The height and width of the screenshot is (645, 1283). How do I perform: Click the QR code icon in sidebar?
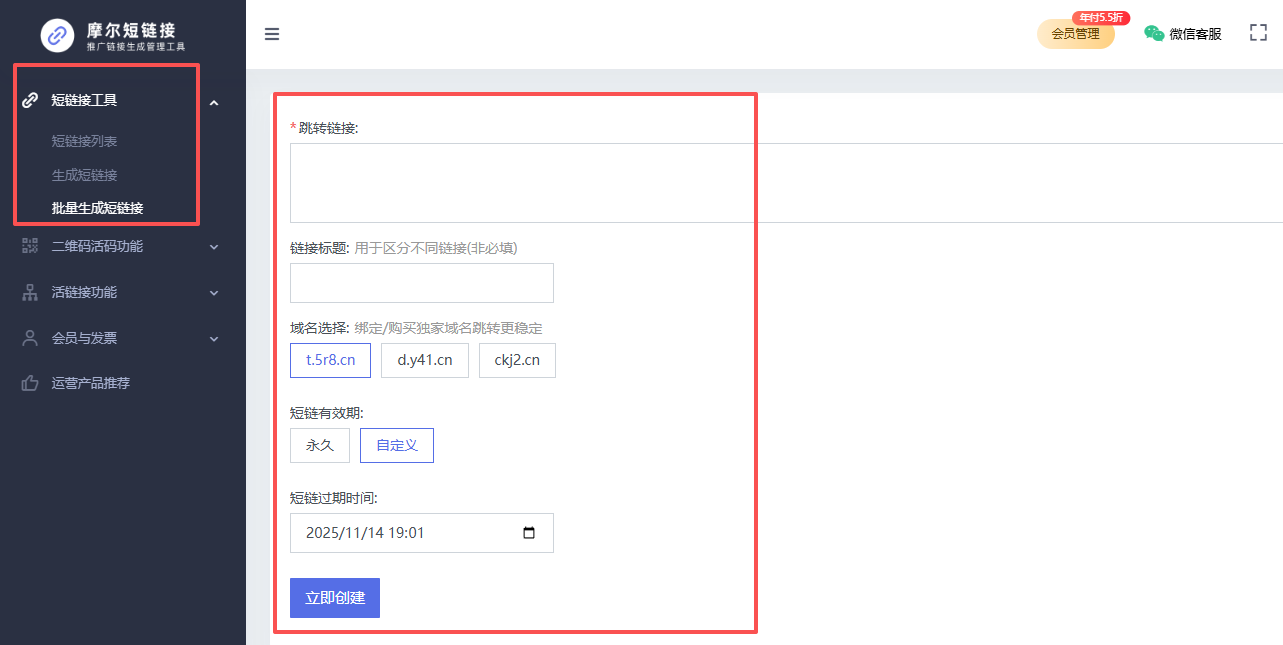coord(30,246)
